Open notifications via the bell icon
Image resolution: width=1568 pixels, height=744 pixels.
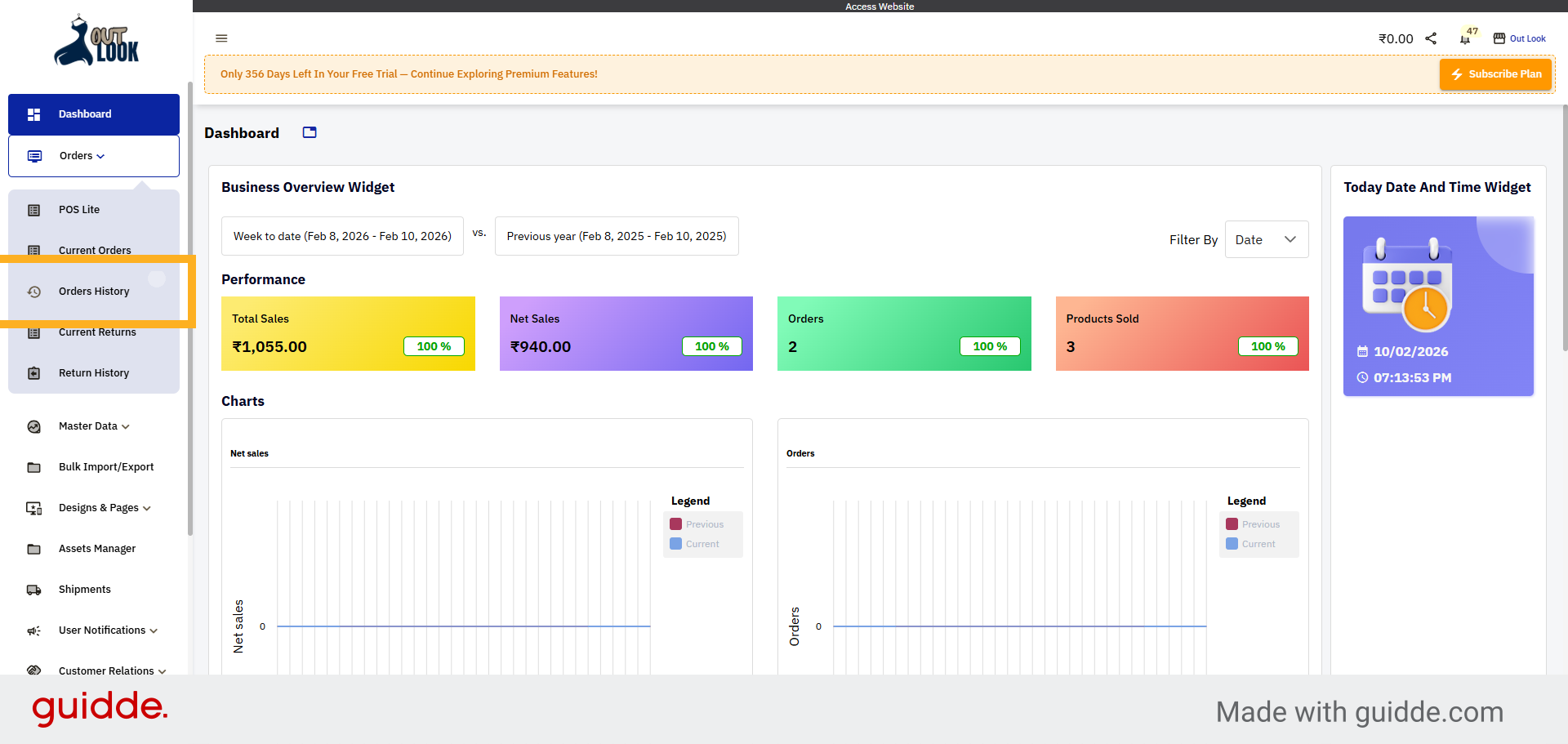[x=1464, y=38]
